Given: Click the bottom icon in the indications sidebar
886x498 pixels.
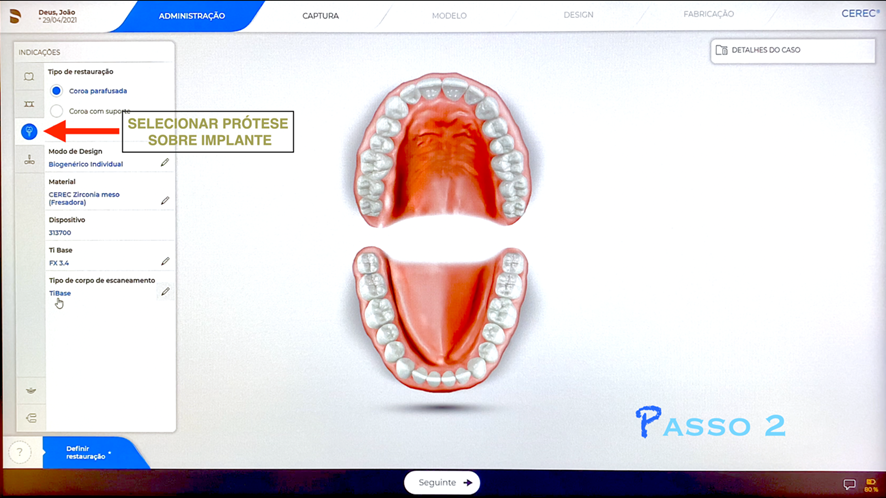Looking at the screenshot, I should 29,417.
